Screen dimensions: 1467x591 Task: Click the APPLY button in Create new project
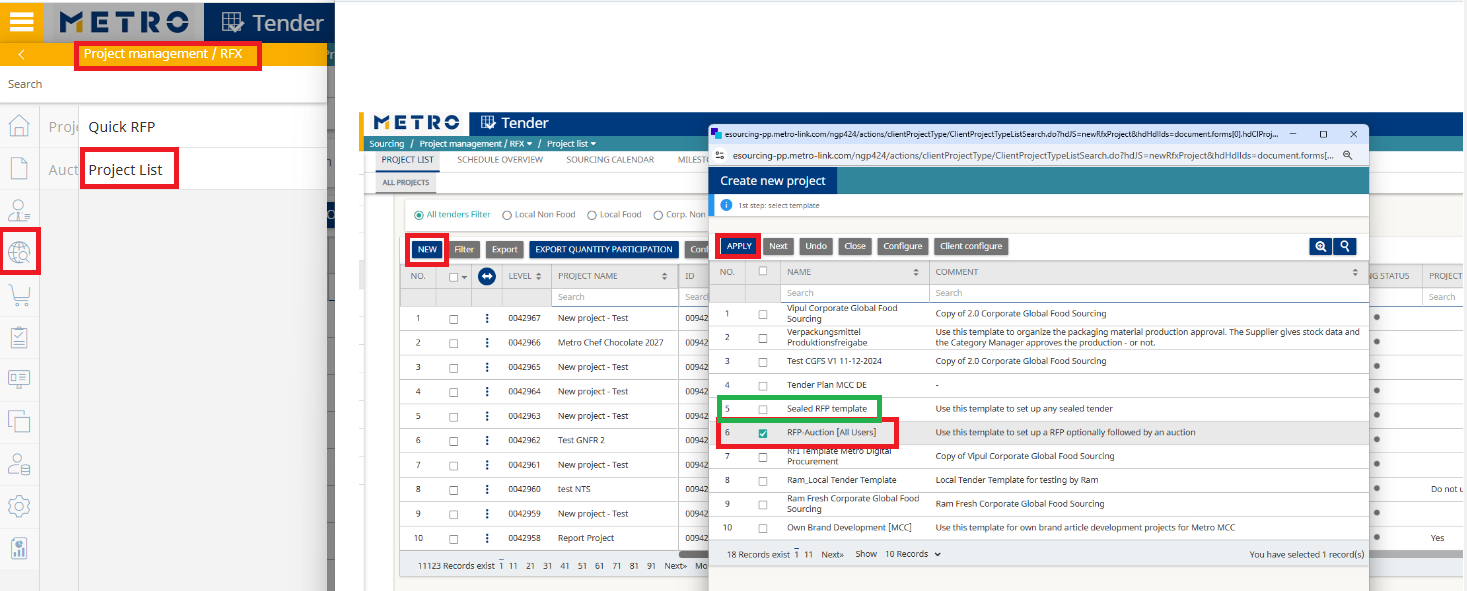click(739, 246)
